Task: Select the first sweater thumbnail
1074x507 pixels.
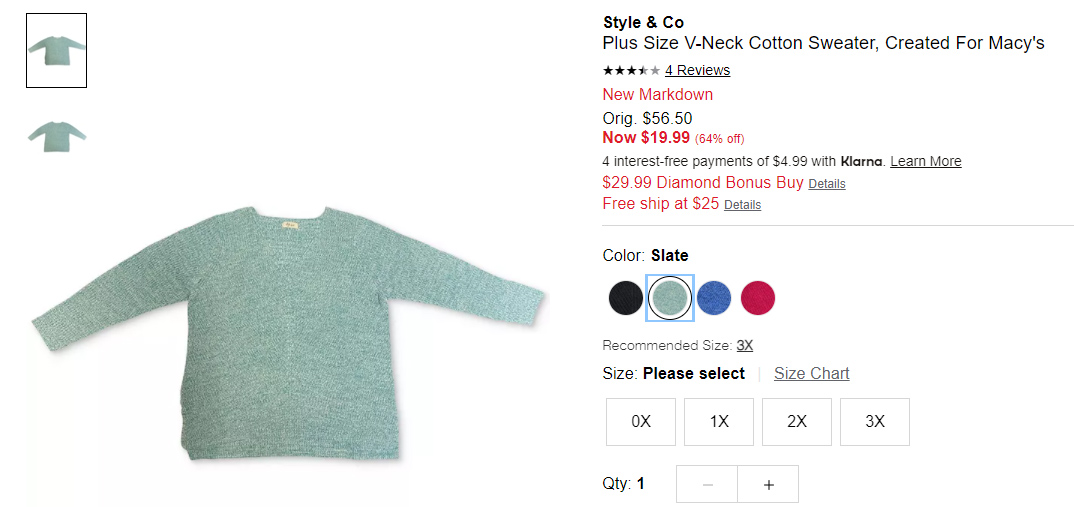Action: coord(57,50)
